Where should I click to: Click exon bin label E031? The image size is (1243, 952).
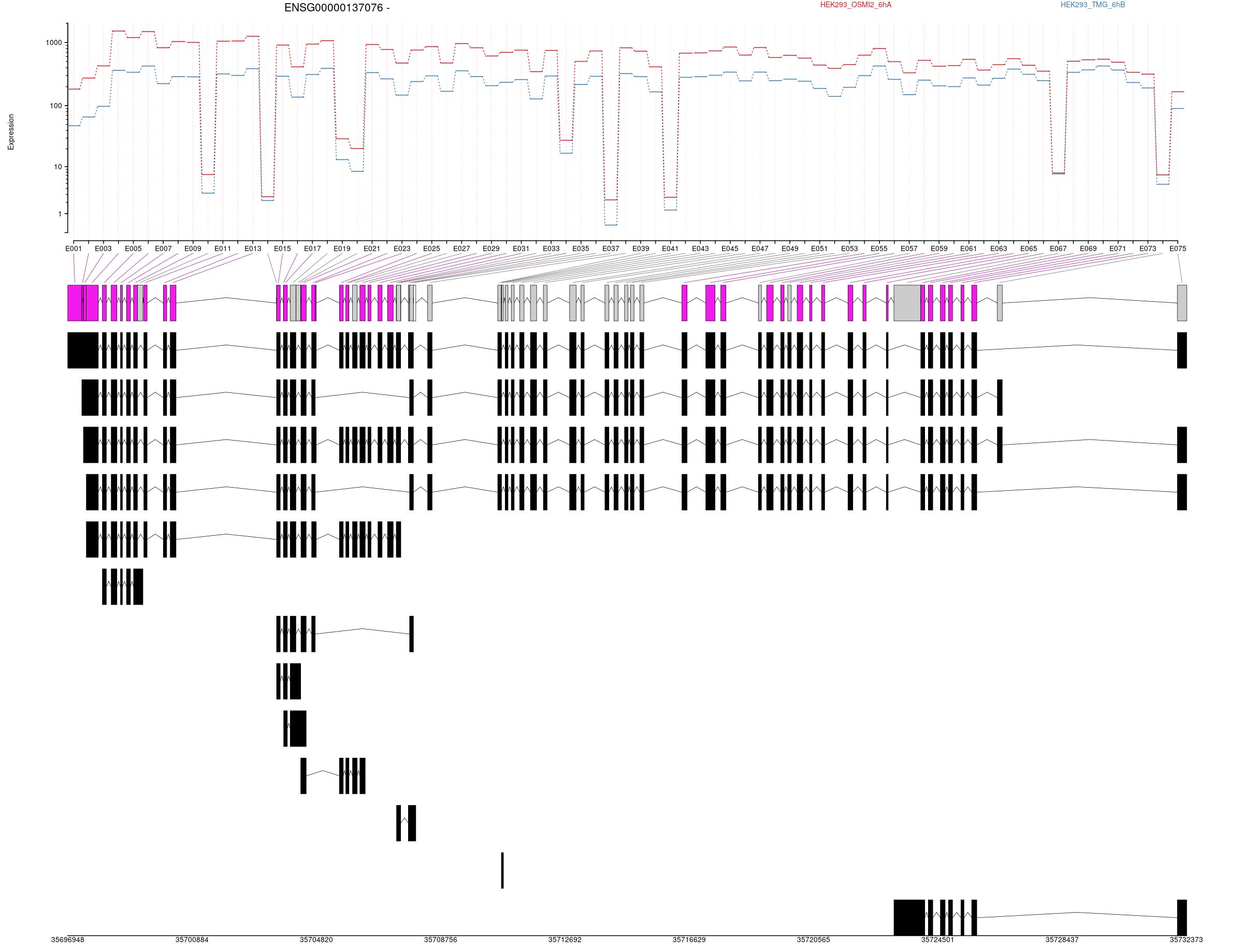tap(521, 249)
